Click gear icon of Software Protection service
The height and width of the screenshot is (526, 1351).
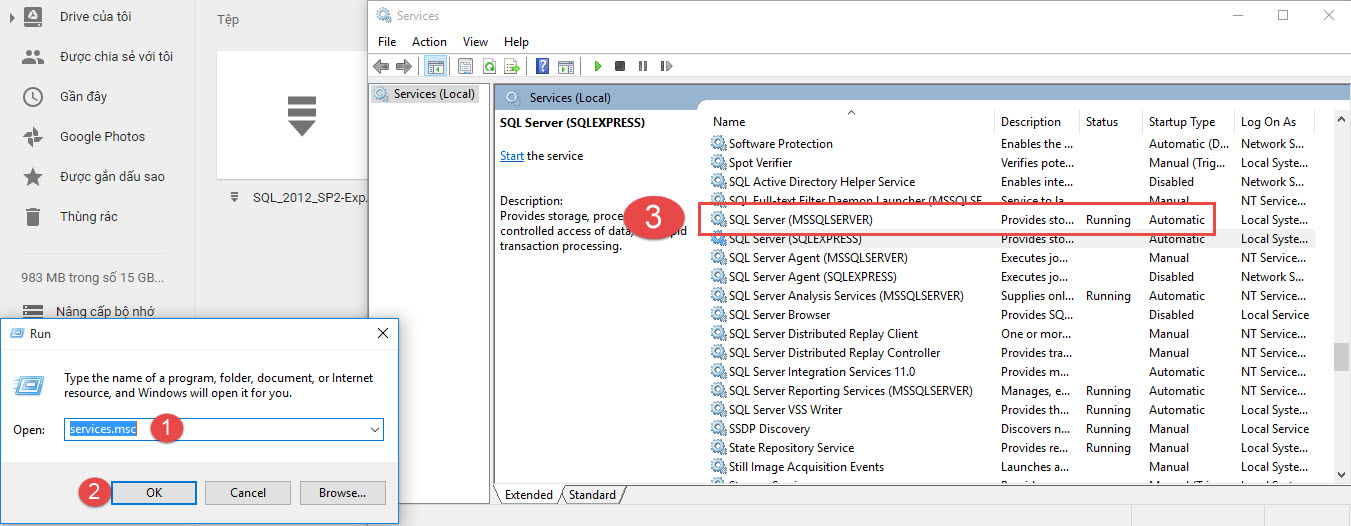pyautogui.click(x=719, y=144)
